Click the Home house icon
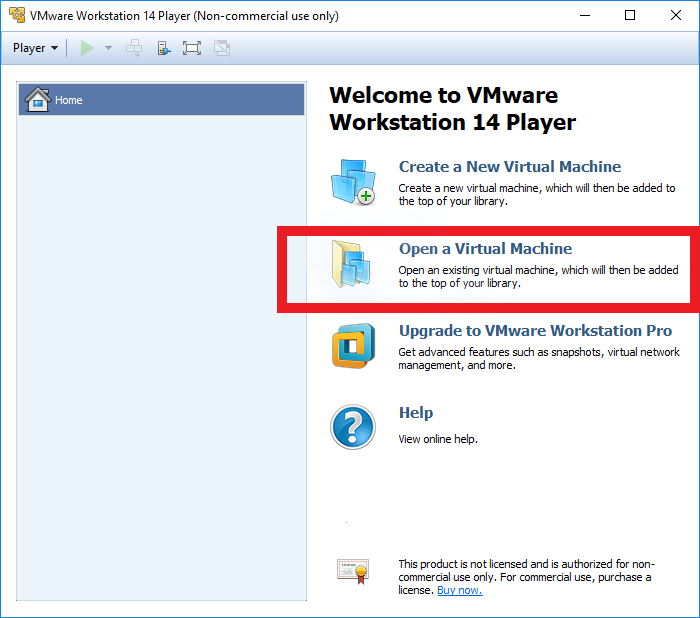 pos(38,99)
